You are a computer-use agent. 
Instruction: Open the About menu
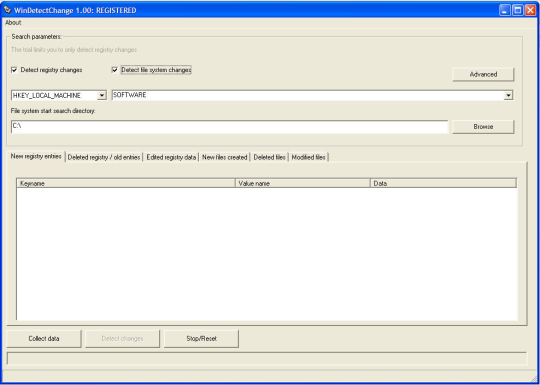13,23
